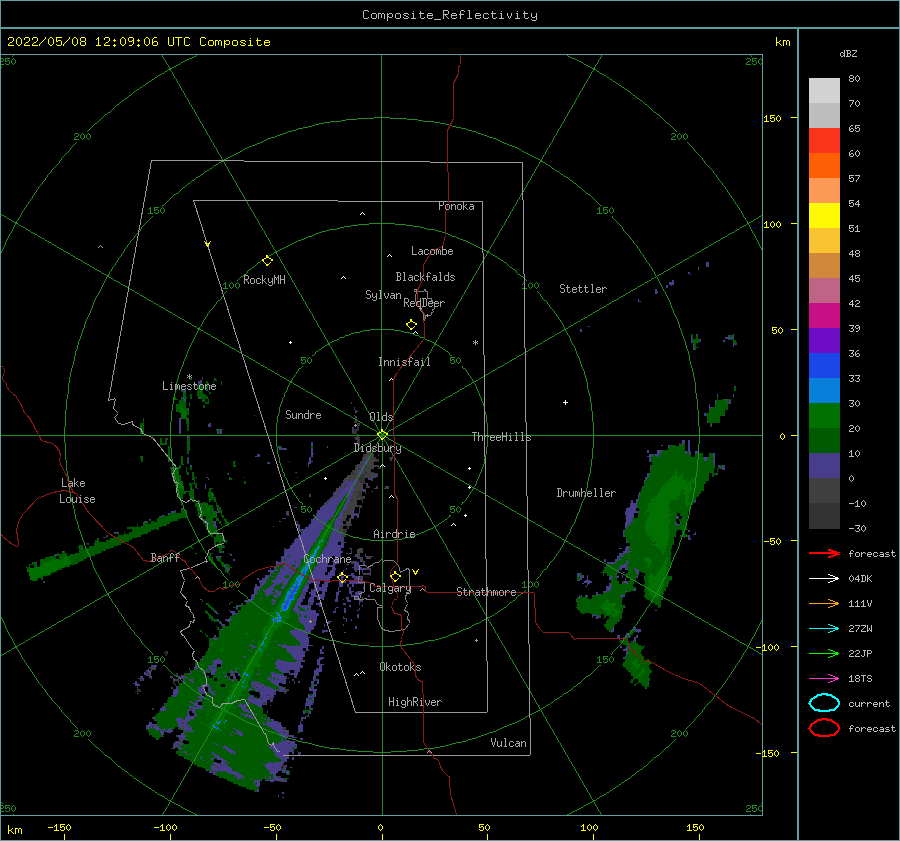Click the 2022/05/08 12:09:06 UTC timestamp

click(x=98, y=42)
